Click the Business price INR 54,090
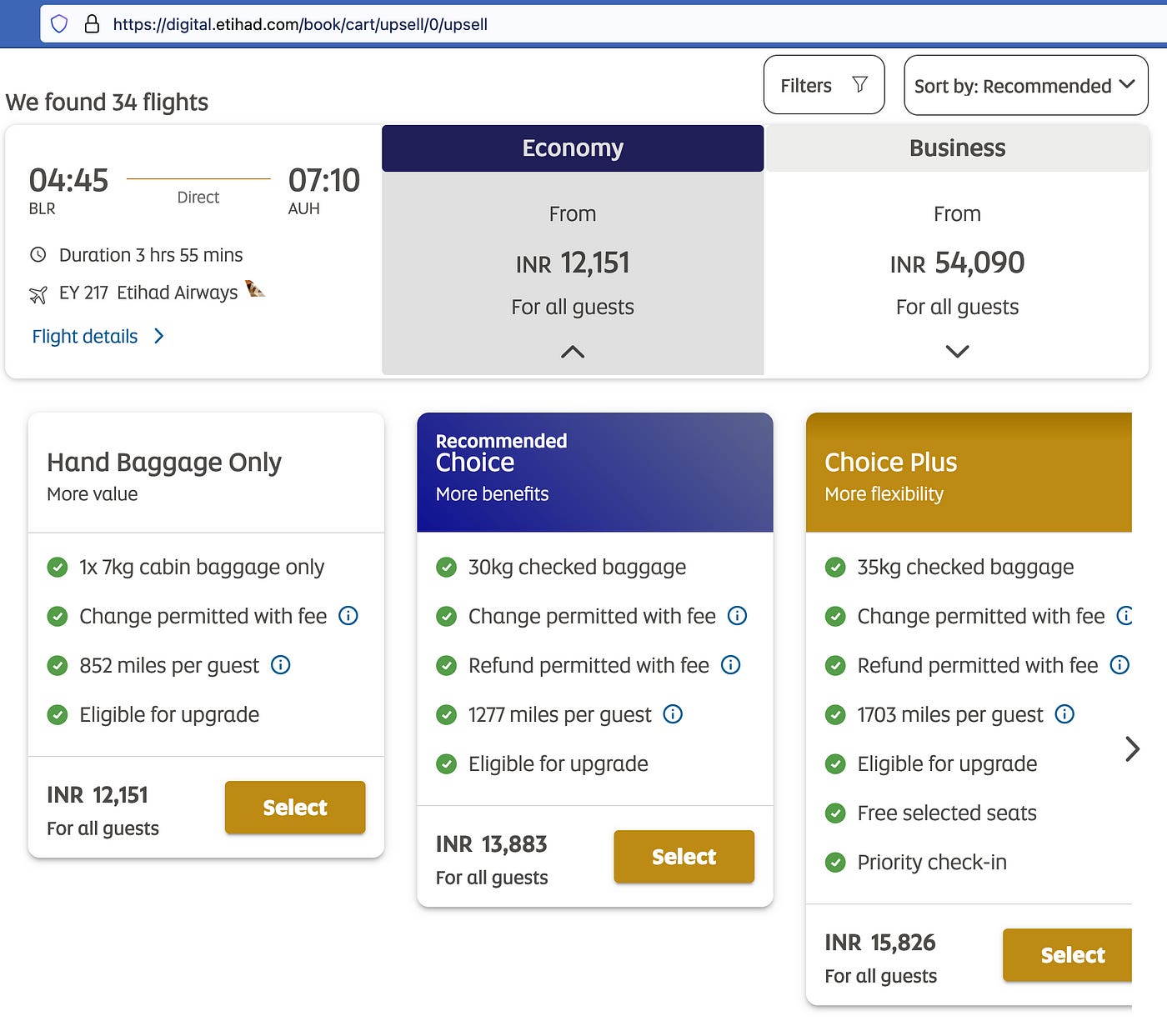This screenshot has width=1167, height=1036. [957, 263]
